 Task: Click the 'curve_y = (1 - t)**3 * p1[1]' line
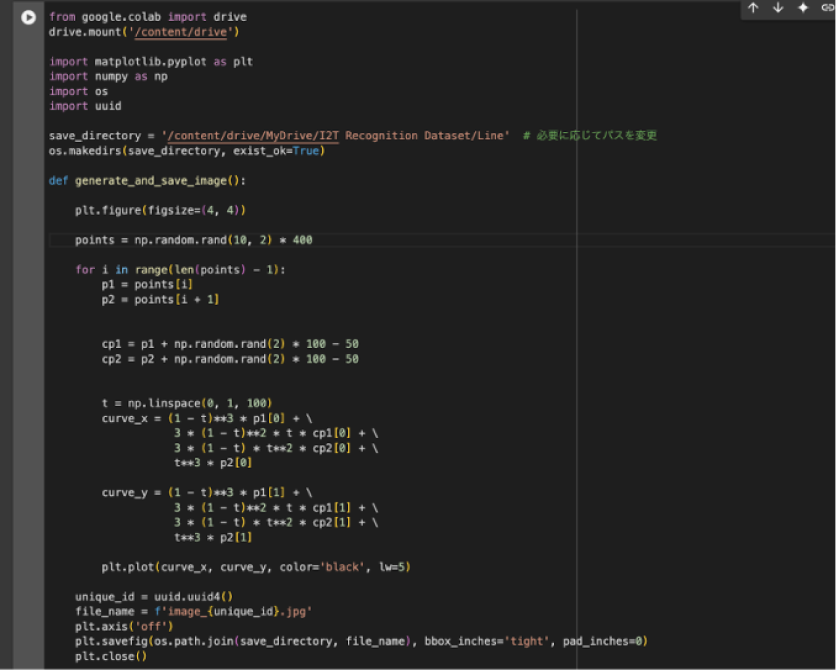pos(207,493)
